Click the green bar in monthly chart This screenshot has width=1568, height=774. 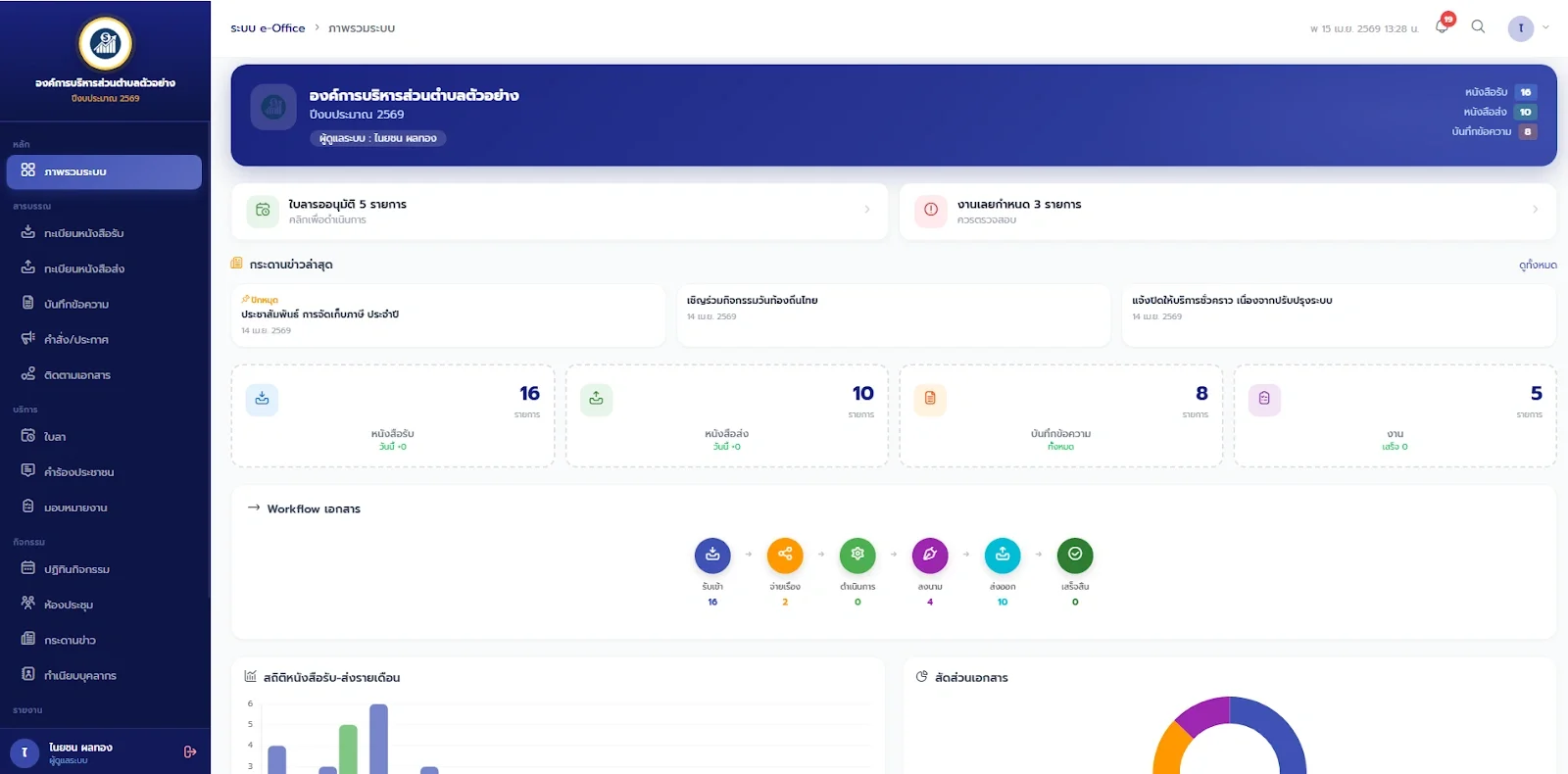coord(348,750)
